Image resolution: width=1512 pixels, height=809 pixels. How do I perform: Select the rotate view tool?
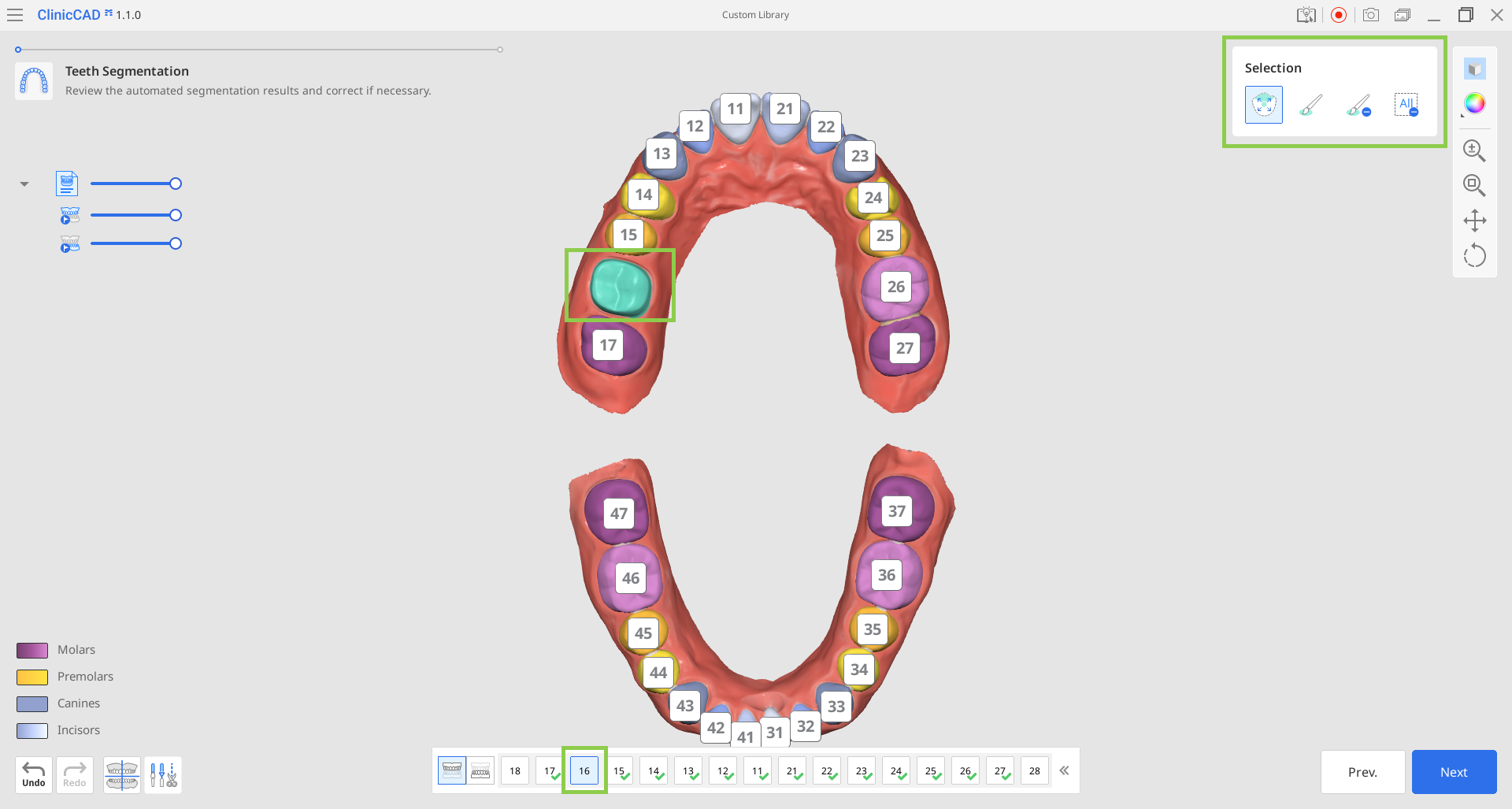click(x=1474, y=255)
